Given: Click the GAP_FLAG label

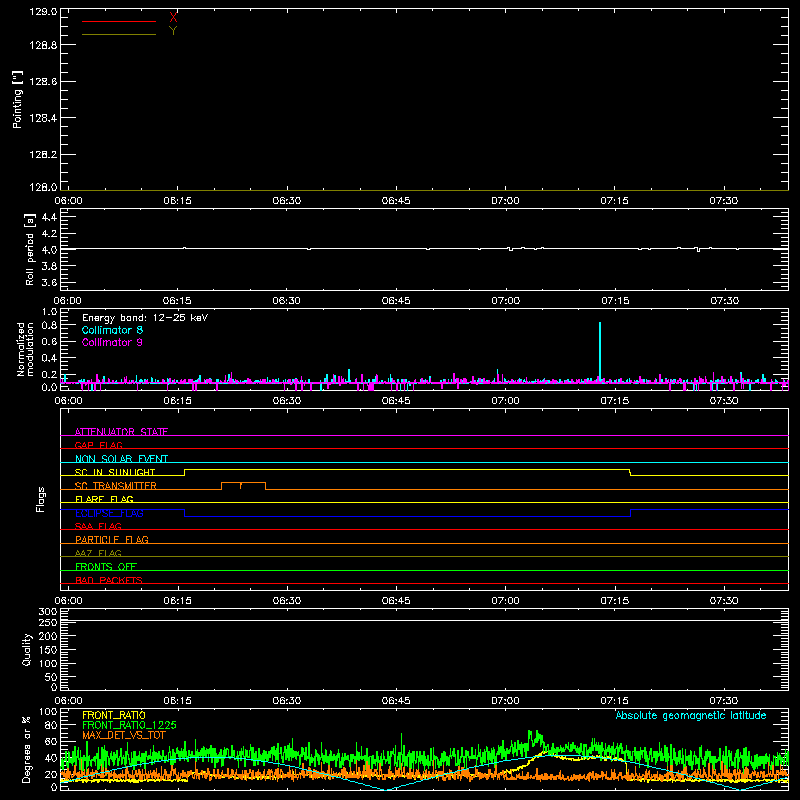Looking at the screenshot, I should [98, 445].
